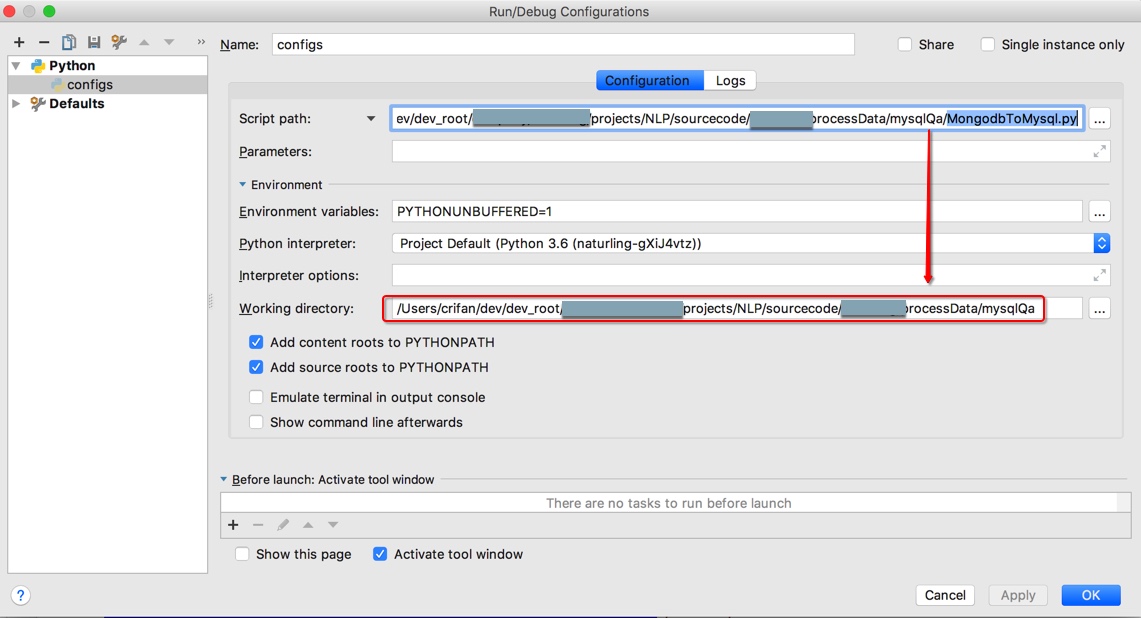Click into the Name field
1141x618 pixels.
563,44
